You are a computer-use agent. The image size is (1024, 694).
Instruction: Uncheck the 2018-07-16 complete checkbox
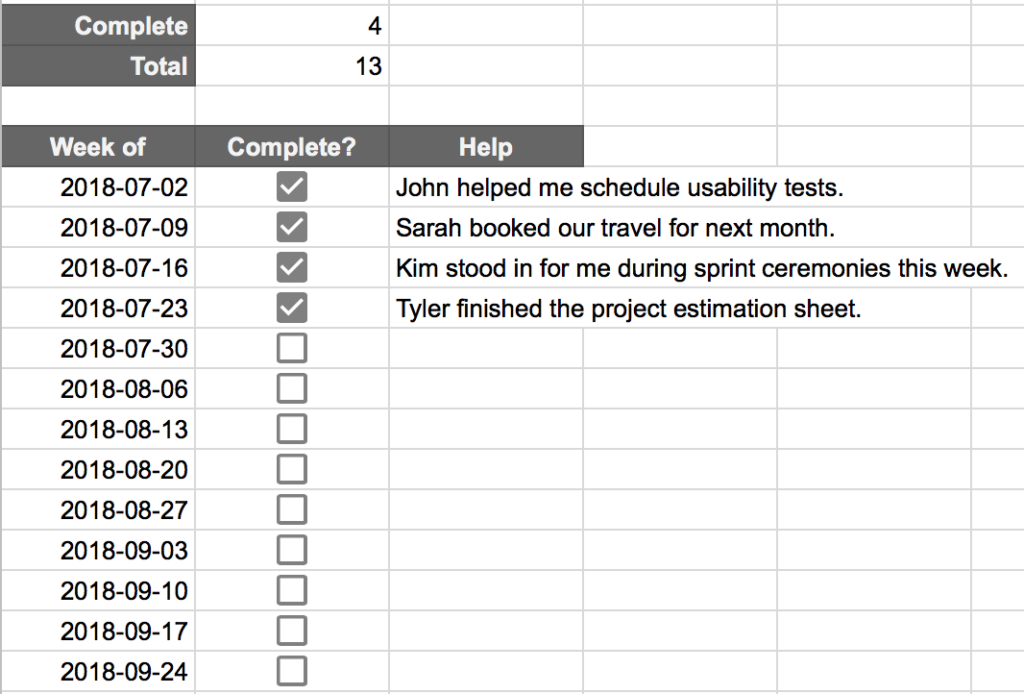click(x=291, y=268)
